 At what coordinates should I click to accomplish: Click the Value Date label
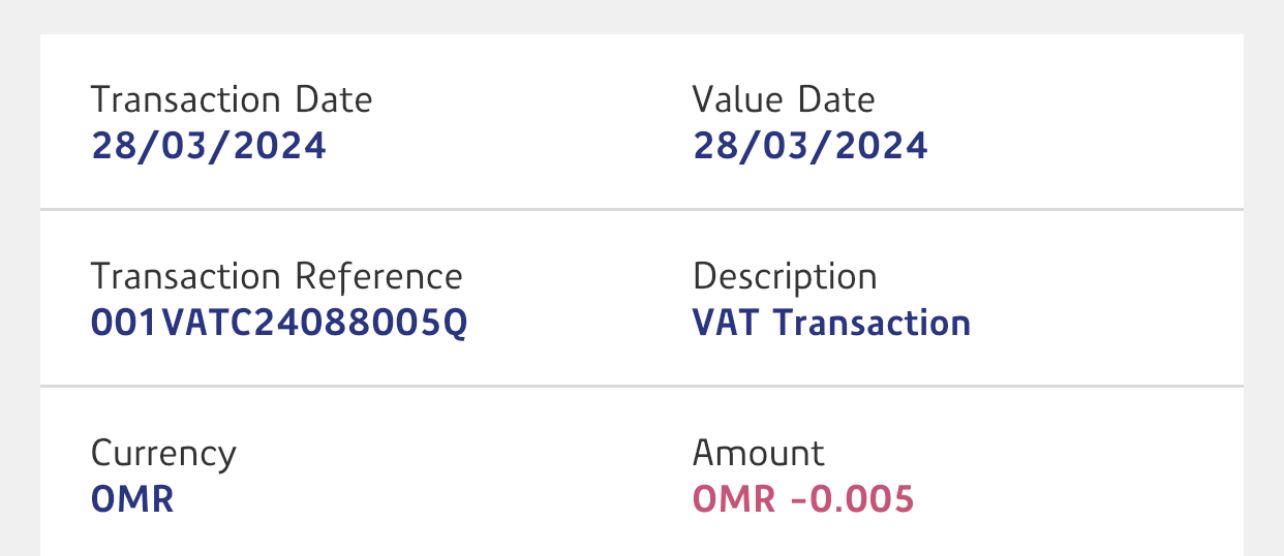783,100
